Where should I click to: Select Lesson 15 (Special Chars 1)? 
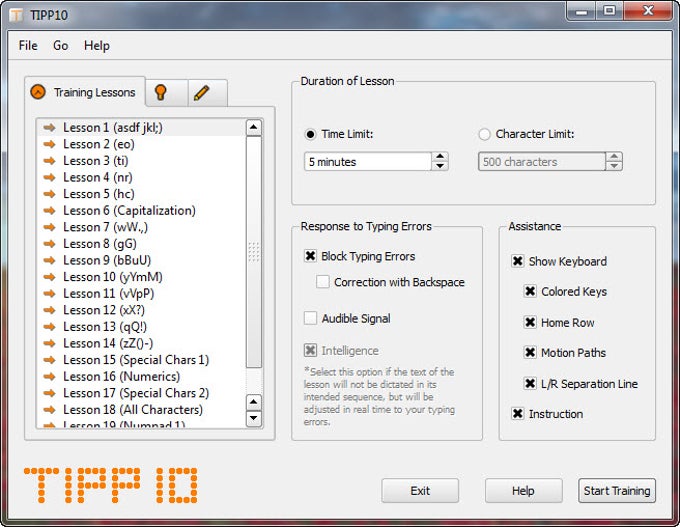(142, 360)
